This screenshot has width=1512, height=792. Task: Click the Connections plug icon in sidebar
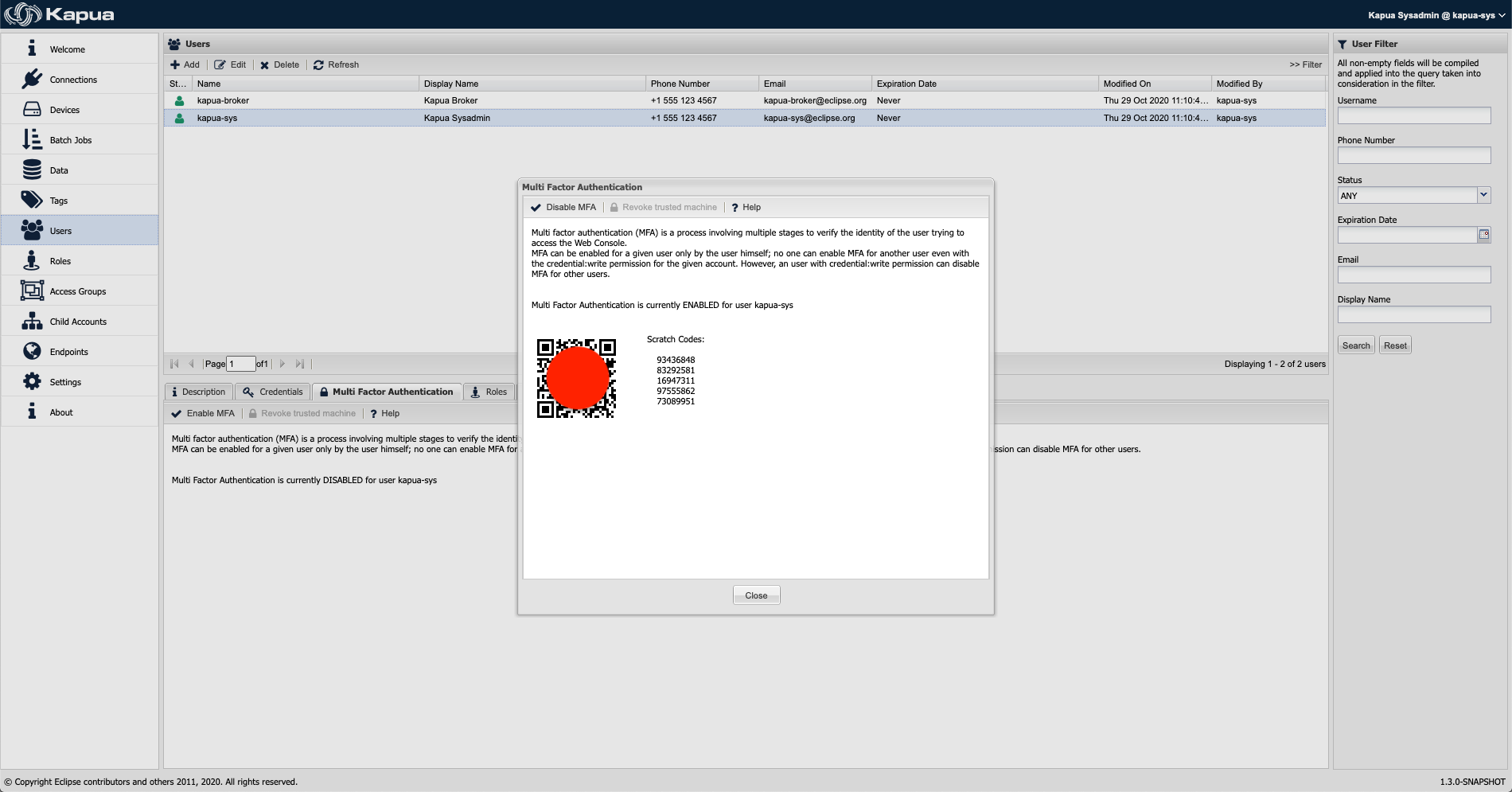tap(32, 80)
